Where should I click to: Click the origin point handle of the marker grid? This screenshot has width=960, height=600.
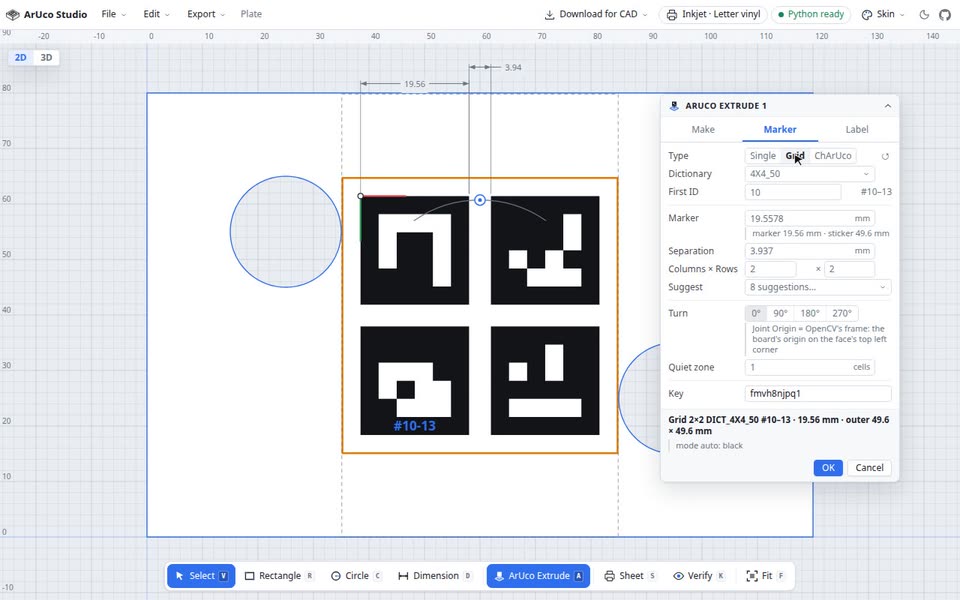pyautogui.click(x=361, y=196)
